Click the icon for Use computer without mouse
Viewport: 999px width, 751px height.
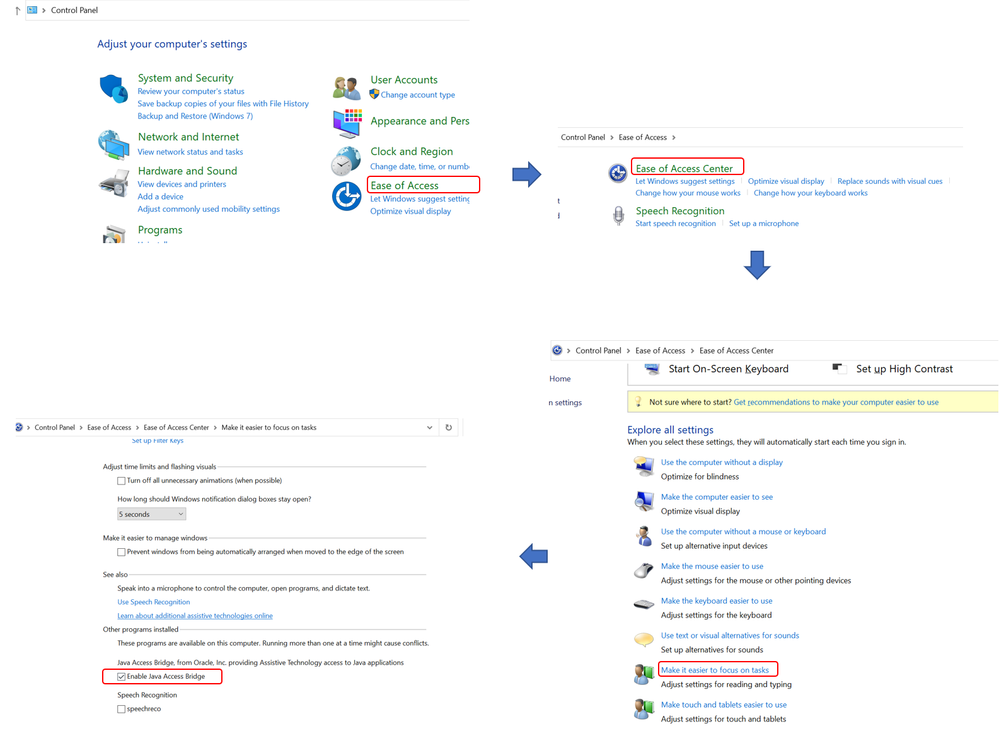(x=643, y=536)
